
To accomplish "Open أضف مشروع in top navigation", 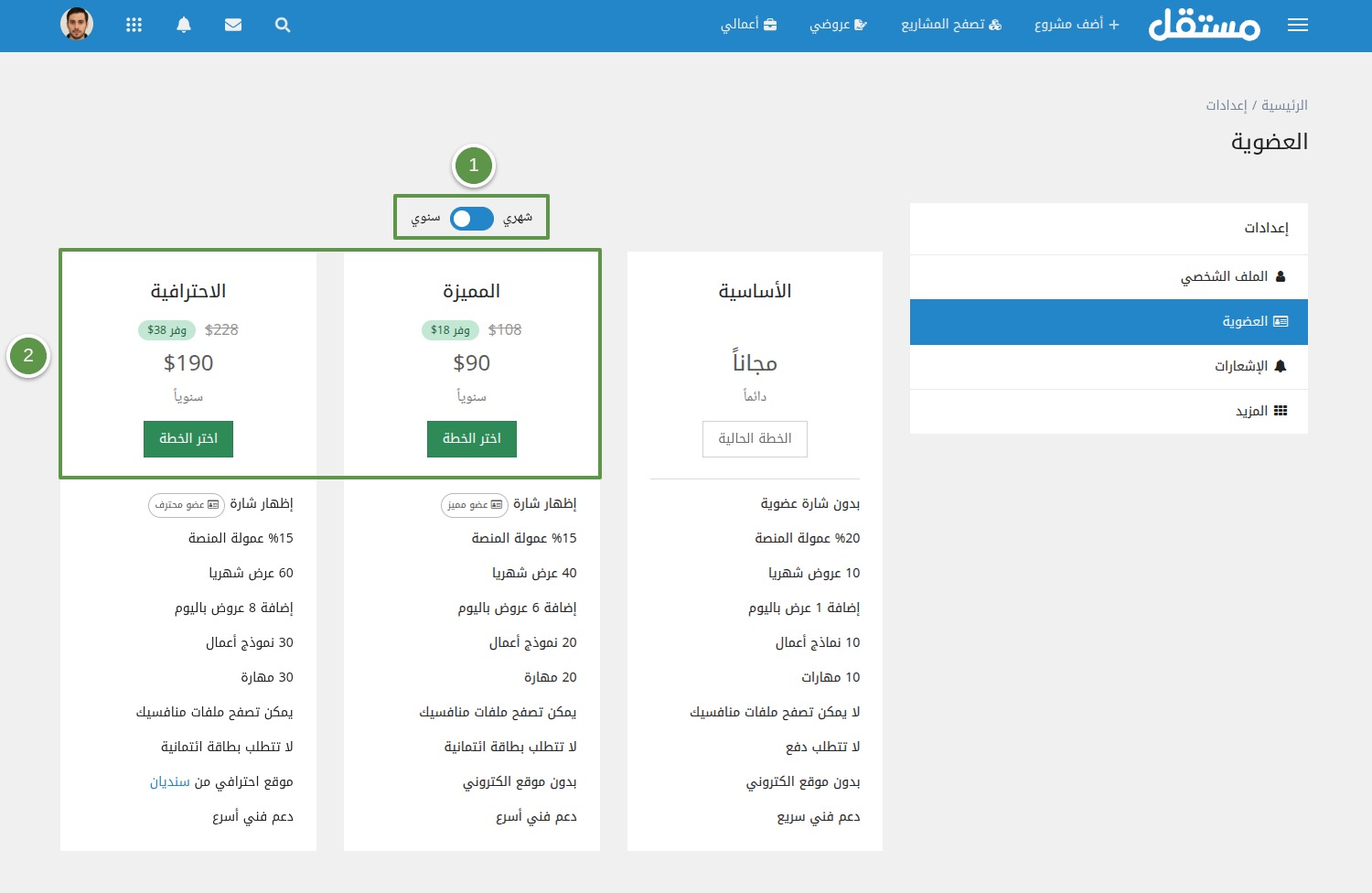I will pos(1077,25).
